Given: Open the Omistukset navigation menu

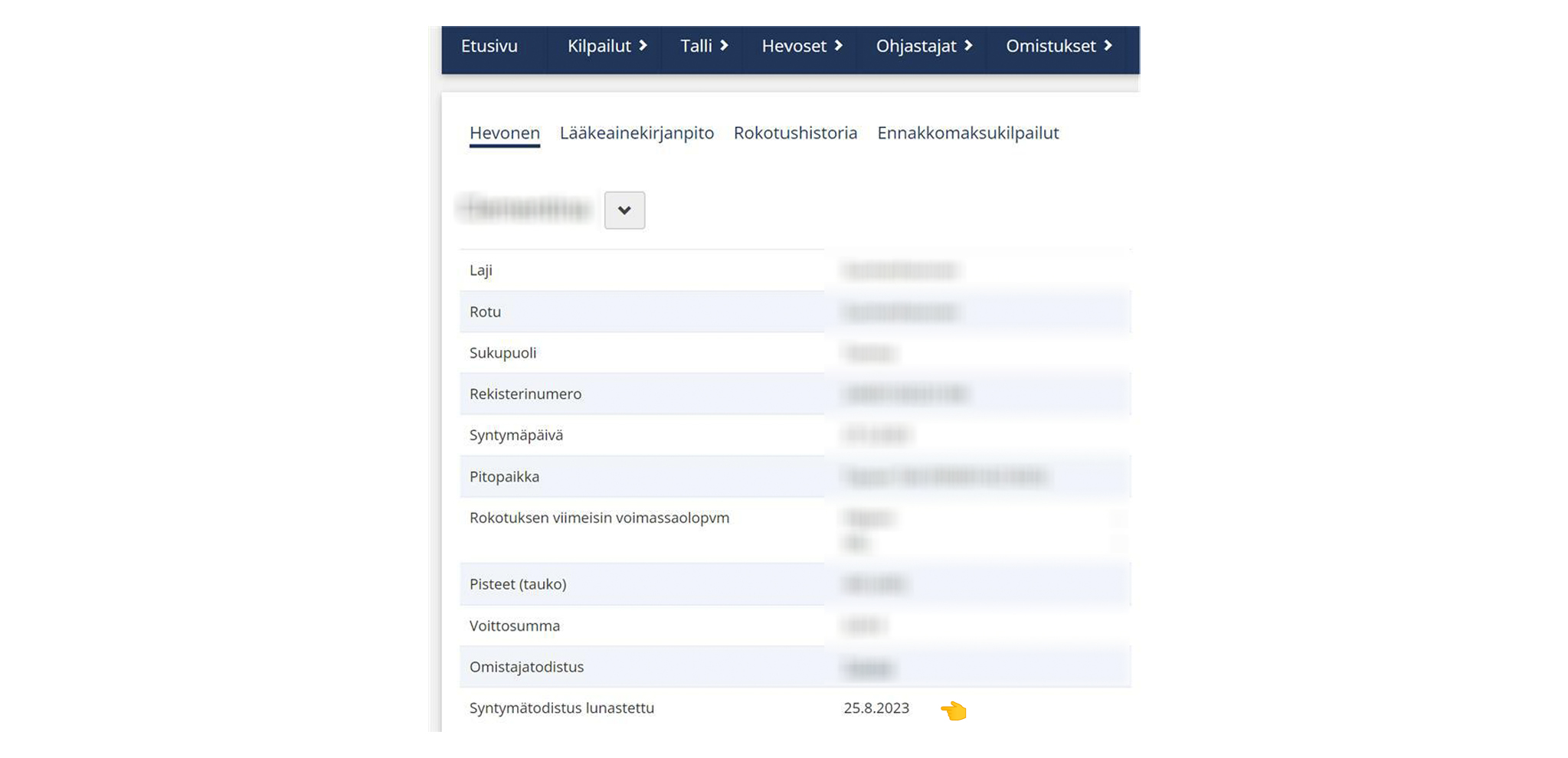Looking at the screenshot, I should pyautogui.click(x=1050, y=47).
